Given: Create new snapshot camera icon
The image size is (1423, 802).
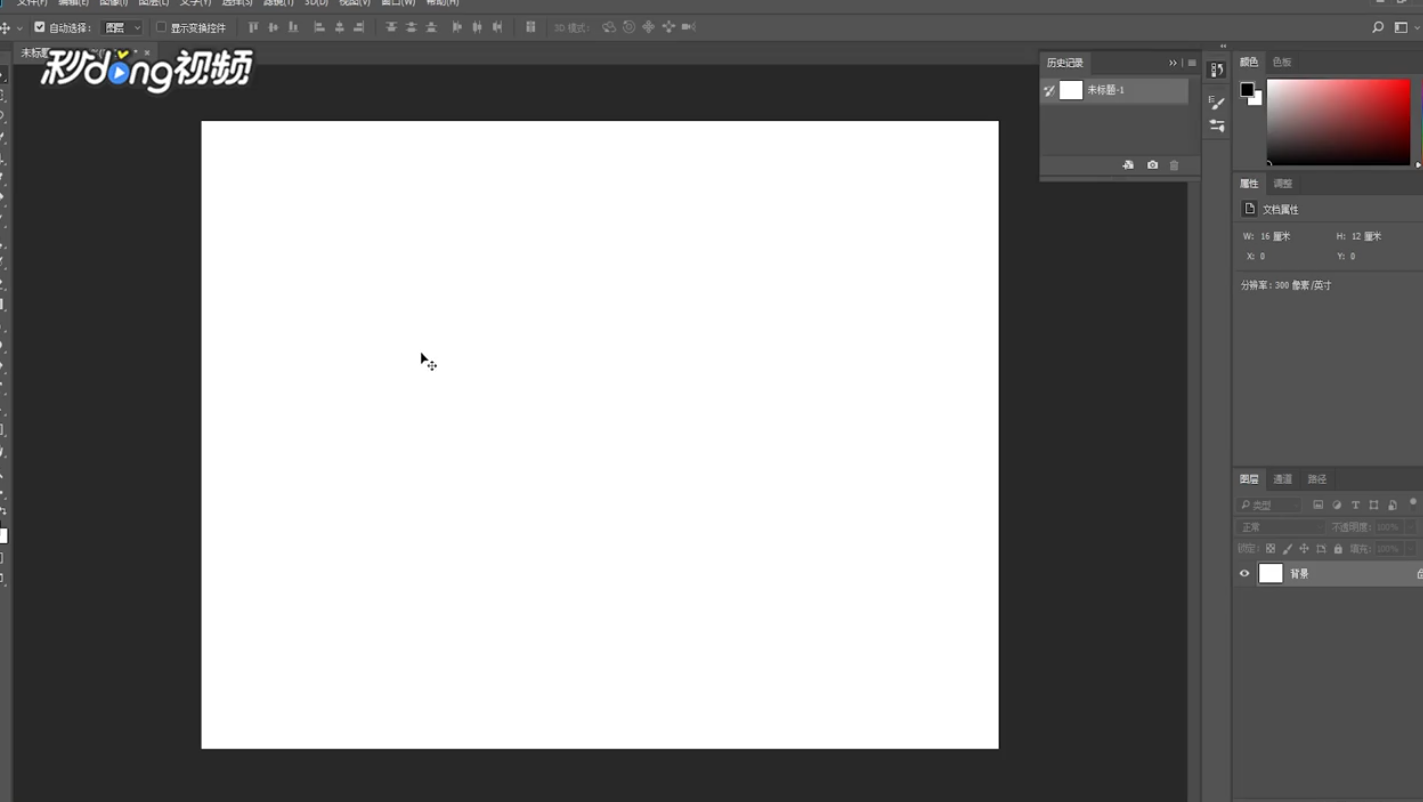Looking at the screenshot, I should click(x=1152, y=165).
